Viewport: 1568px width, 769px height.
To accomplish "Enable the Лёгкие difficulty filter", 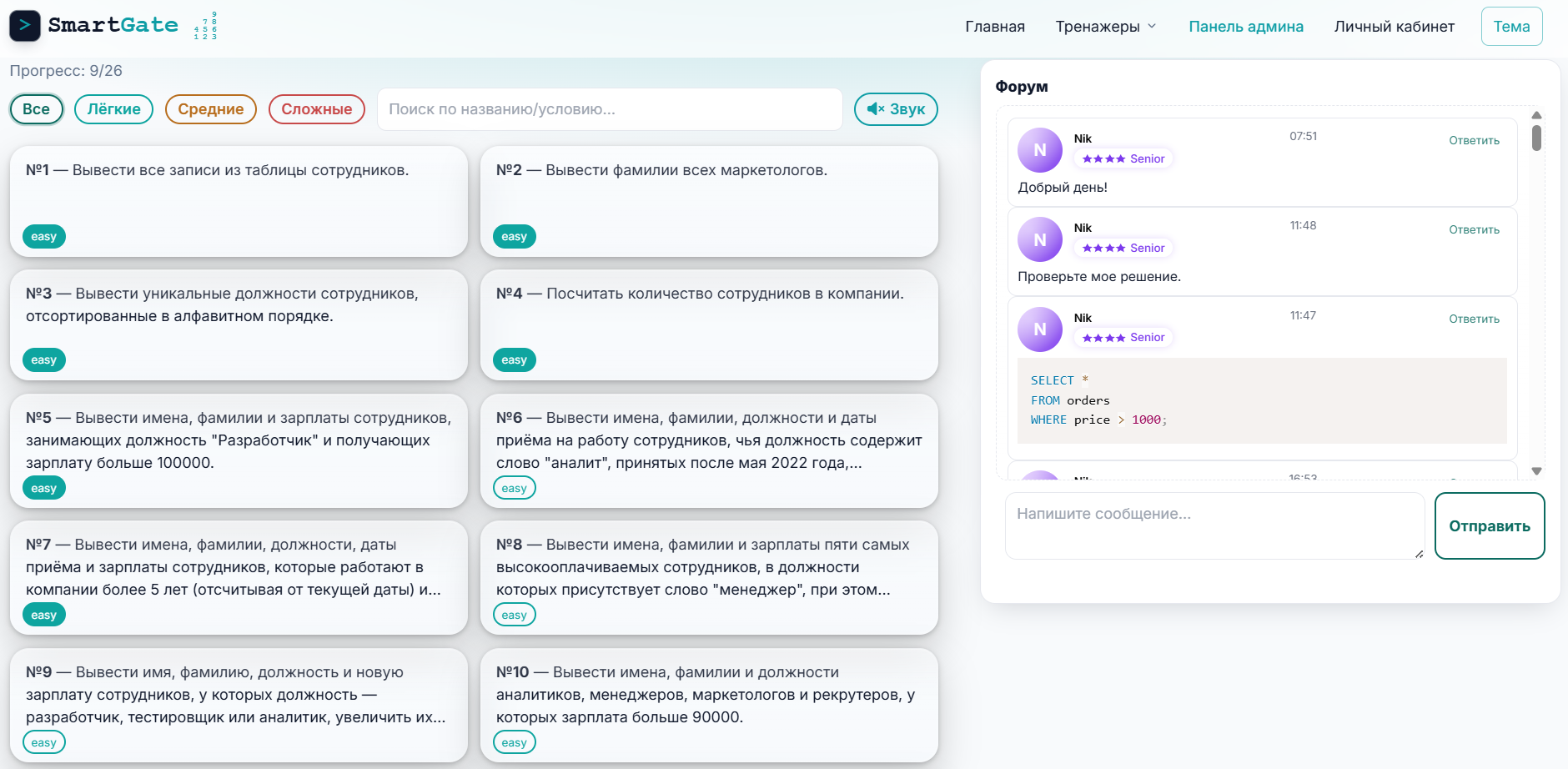I will [113, 108].
